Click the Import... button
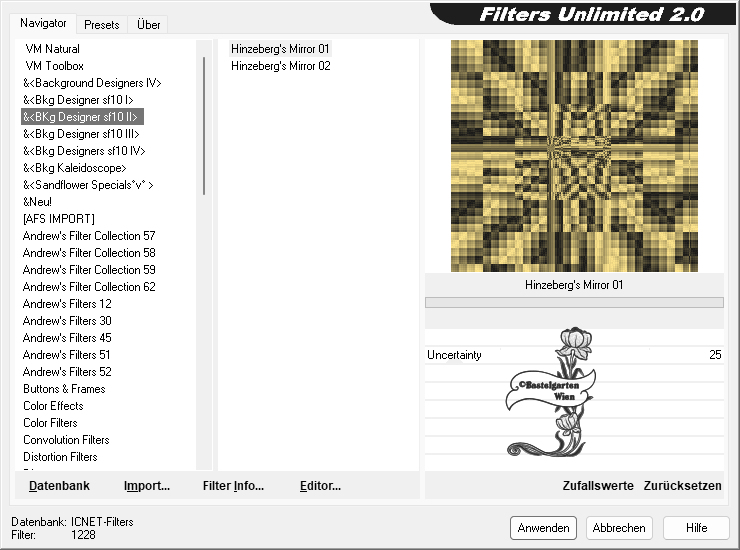 (147, 486)
